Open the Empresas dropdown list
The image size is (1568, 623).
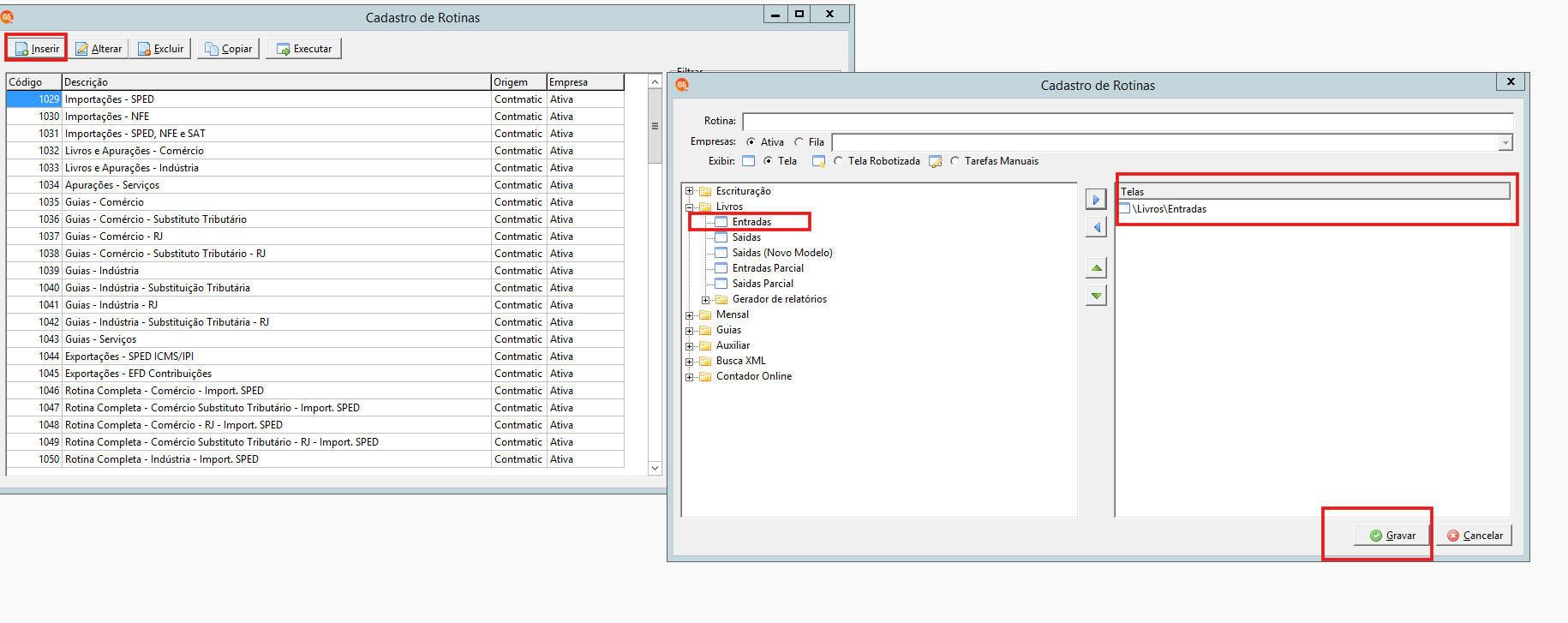click(x=1505, y=142)
